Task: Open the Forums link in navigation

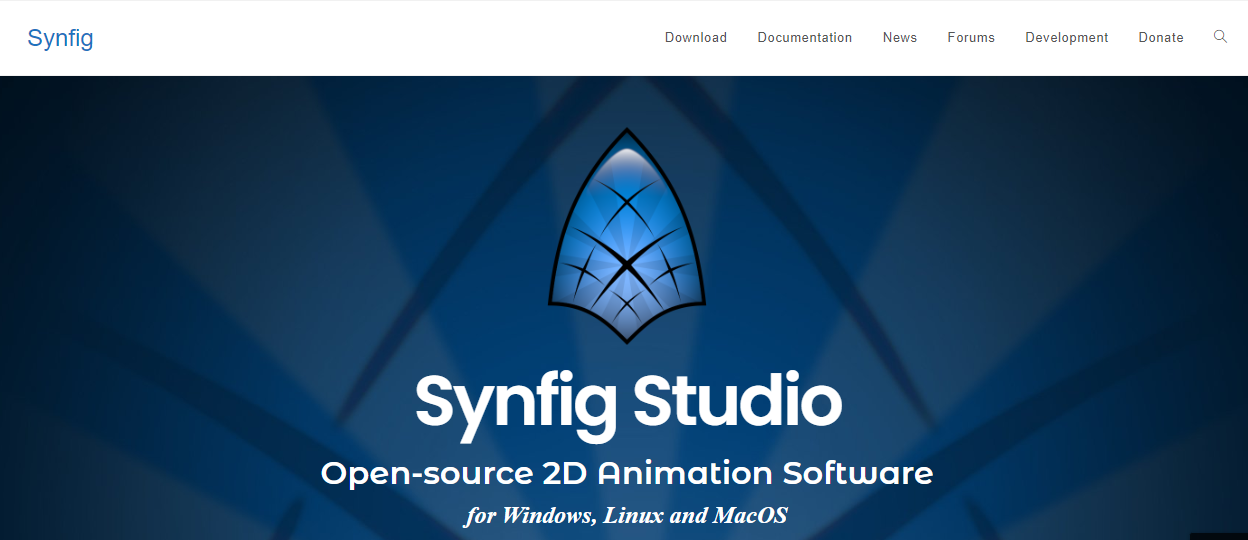Action: [x=971, y=38]
